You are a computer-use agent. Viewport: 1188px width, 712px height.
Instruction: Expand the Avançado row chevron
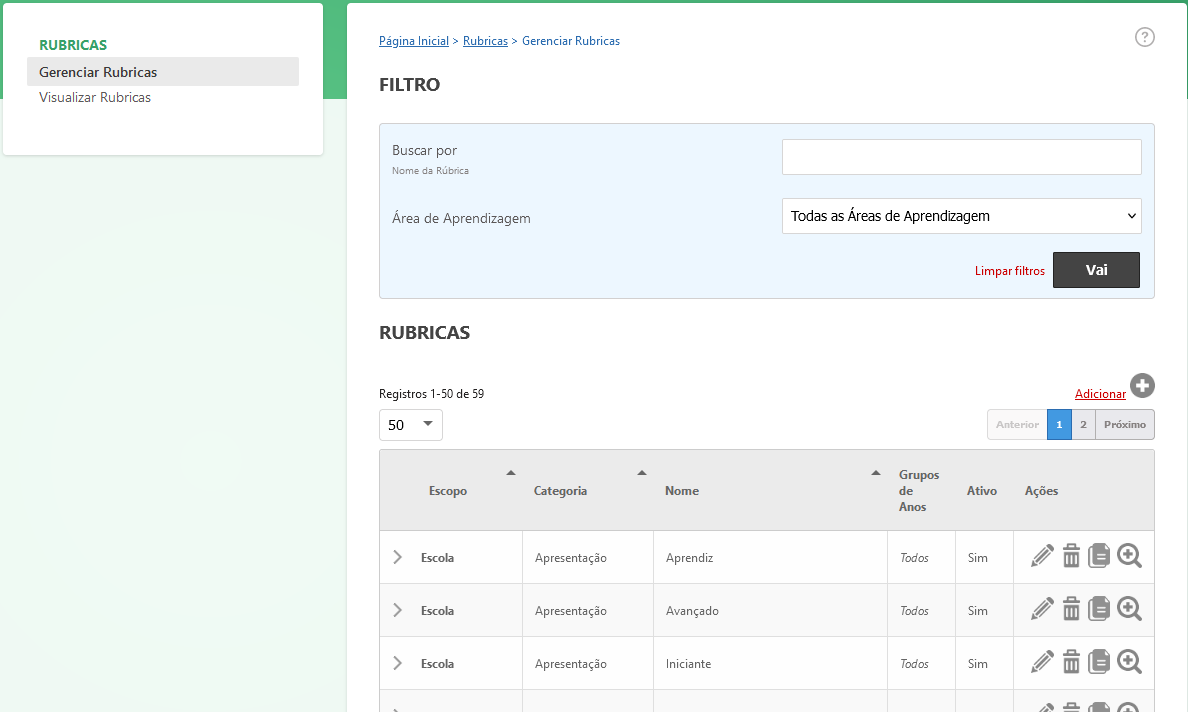click(397, 611)
